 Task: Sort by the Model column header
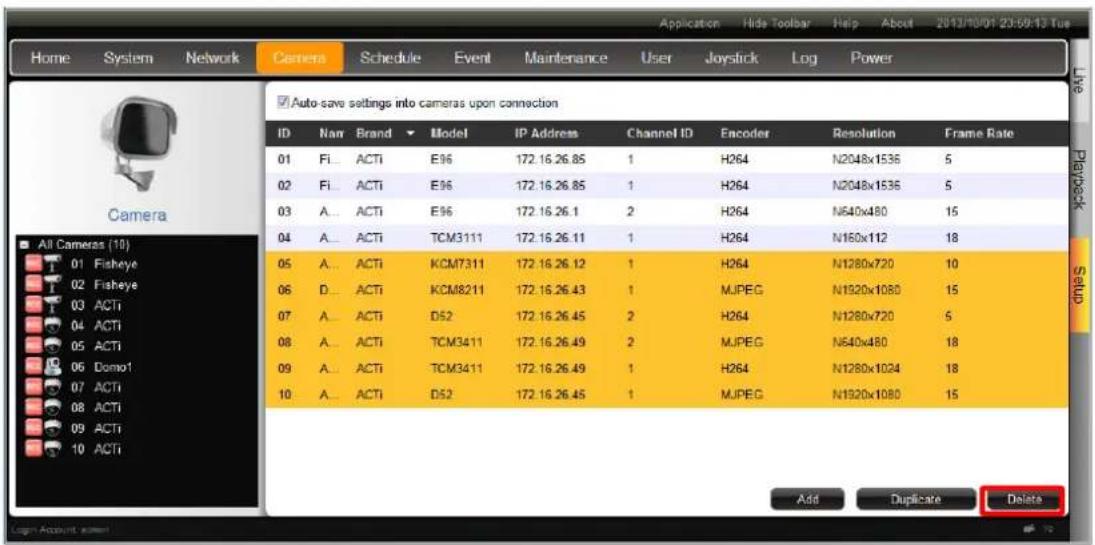[x=448, y=133]
